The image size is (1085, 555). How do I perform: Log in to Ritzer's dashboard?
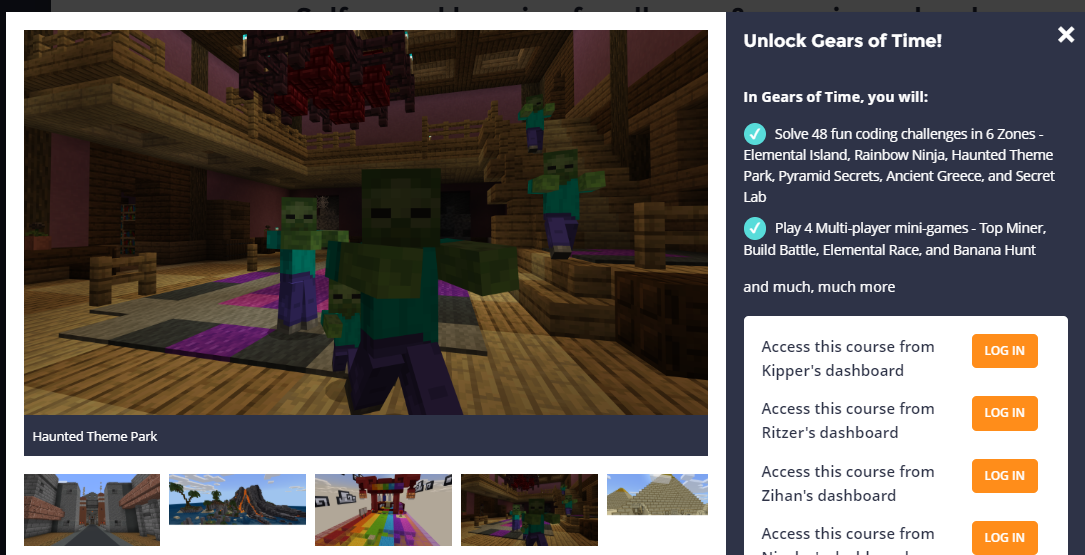coord(1004,413)
